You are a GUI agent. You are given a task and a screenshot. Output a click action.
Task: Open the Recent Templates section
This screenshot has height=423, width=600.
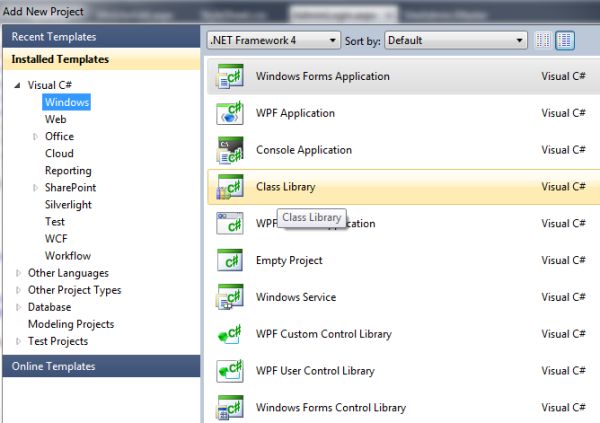[x=101, y=37]
